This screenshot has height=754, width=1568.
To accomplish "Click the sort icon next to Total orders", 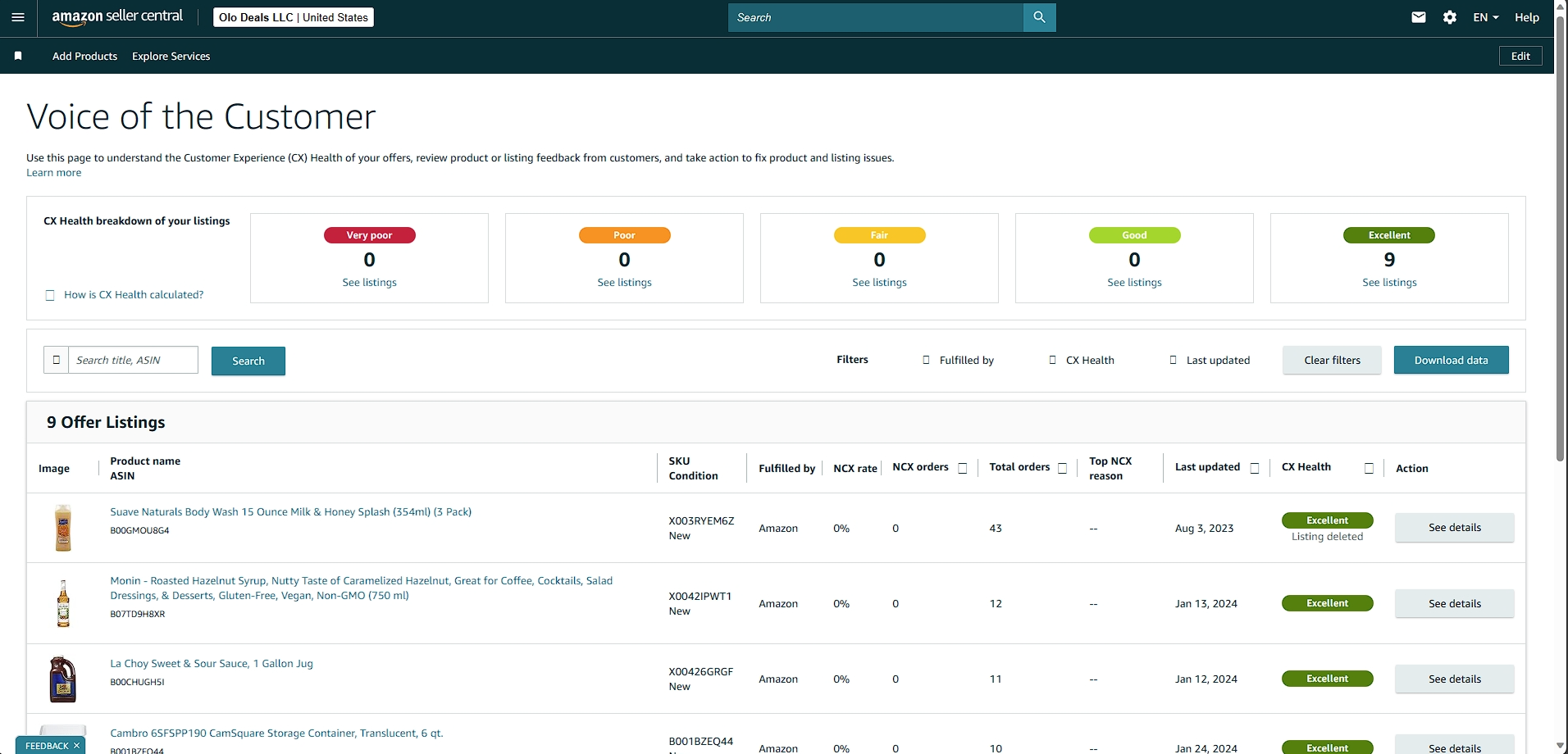I will (x=1062, y=468).
